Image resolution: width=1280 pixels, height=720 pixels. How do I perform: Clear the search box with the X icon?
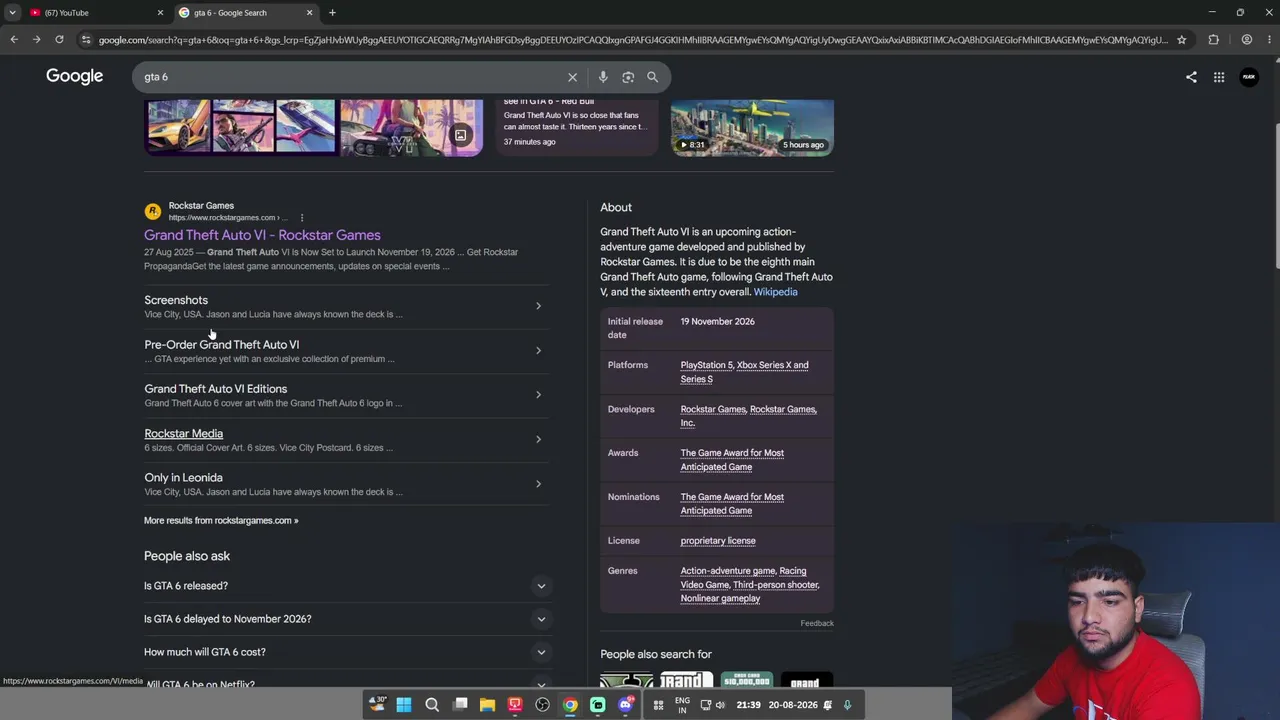(x=572, y=77)
